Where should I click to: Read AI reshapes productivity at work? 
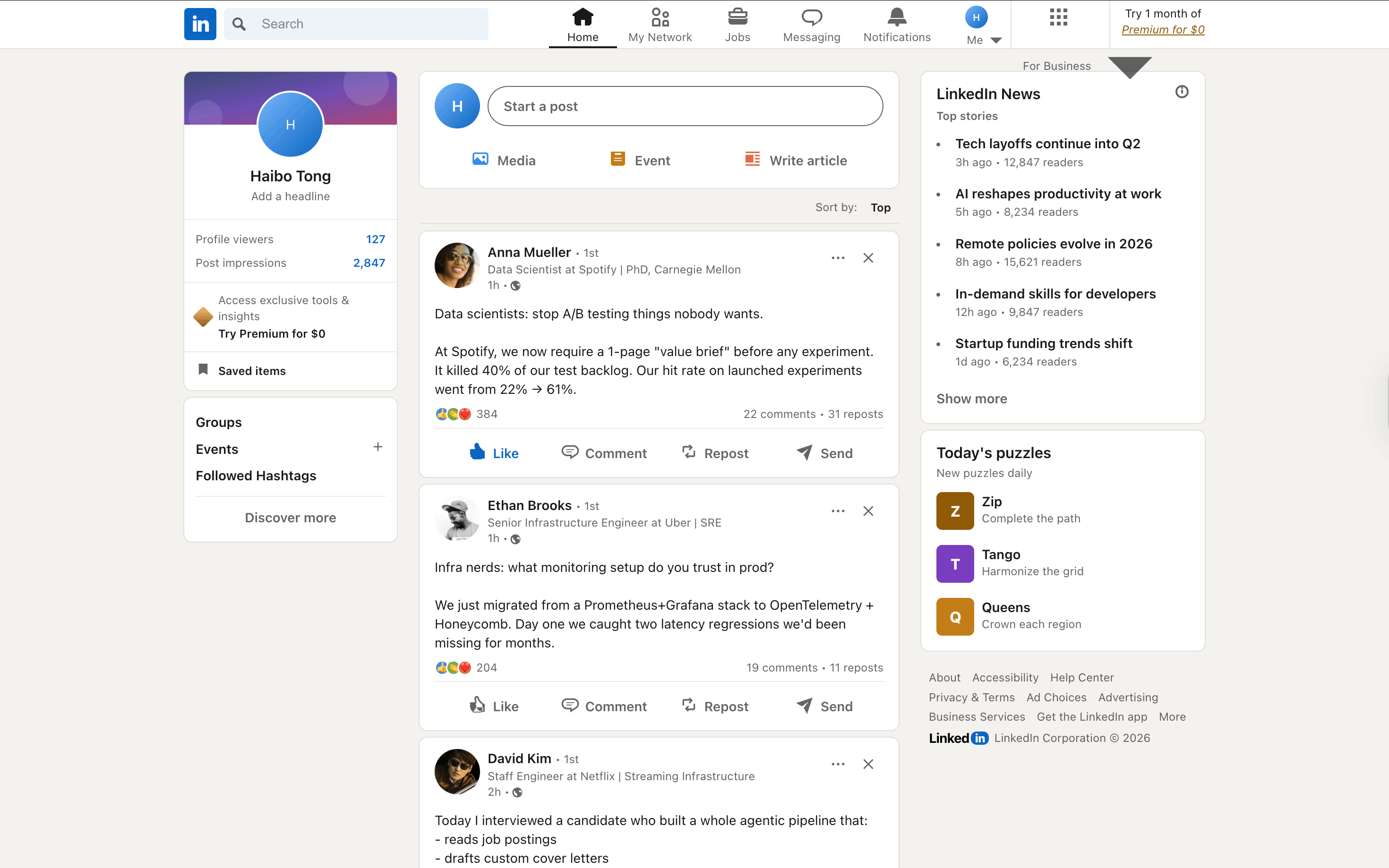pyautogui.click(x=1058, y=194)
